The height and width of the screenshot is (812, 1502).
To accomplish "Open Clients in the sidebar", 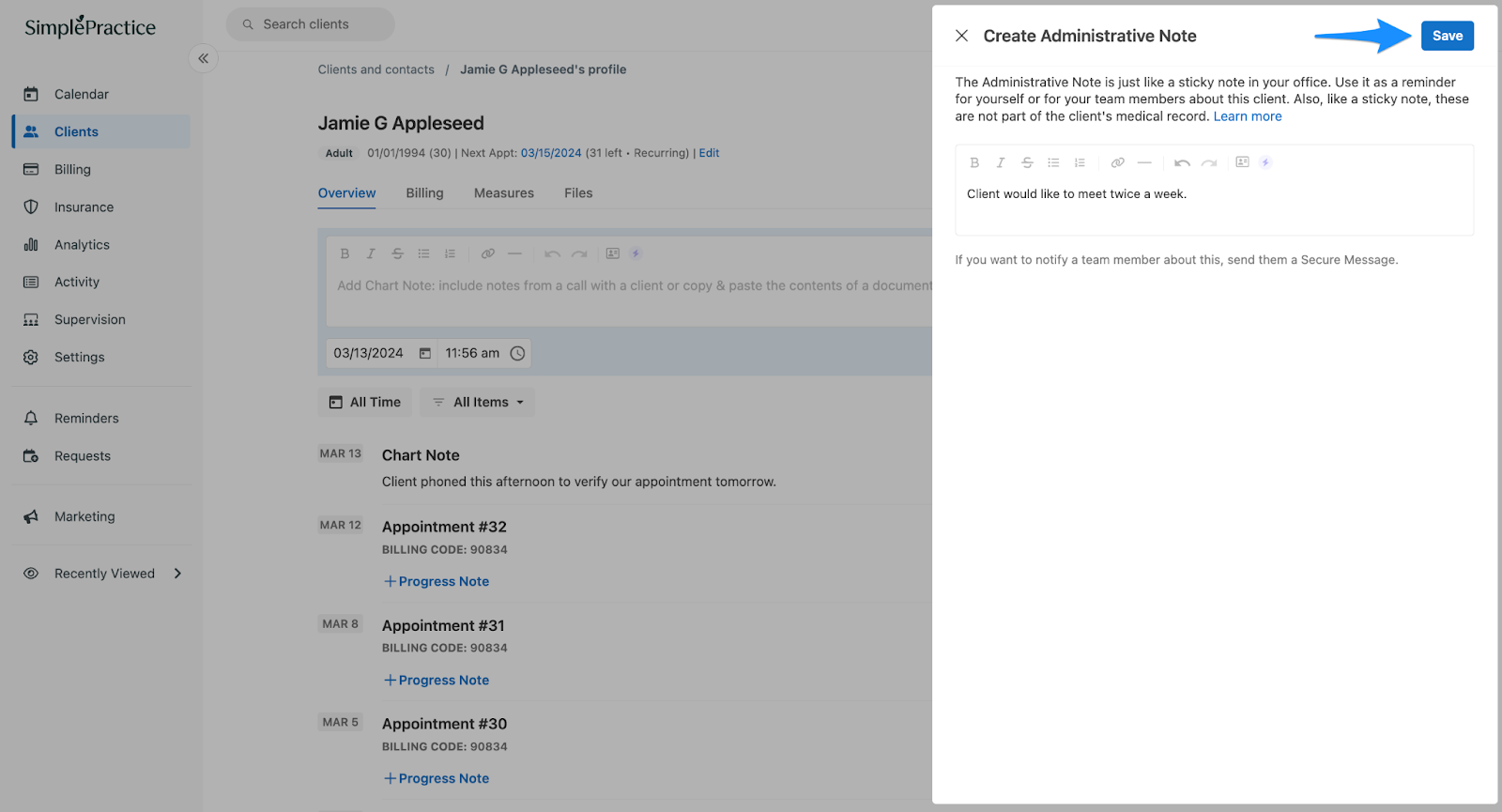I will (102, 131).
